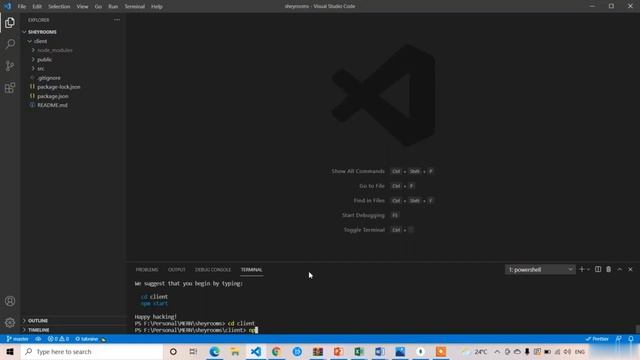Open the Help menu
Image resolution: width=640 pixels, height=360 pixels.
tap(157, 7)
